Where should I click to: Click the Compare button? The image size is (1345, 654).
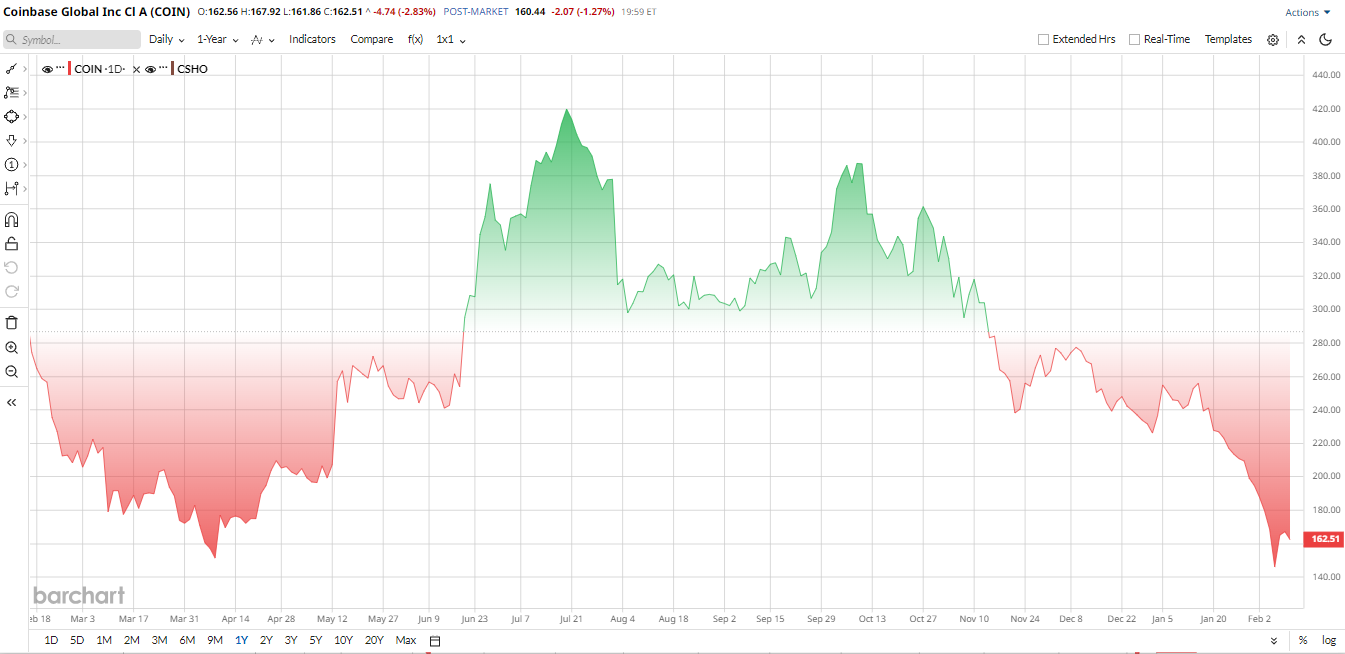[x=371, y=39]
